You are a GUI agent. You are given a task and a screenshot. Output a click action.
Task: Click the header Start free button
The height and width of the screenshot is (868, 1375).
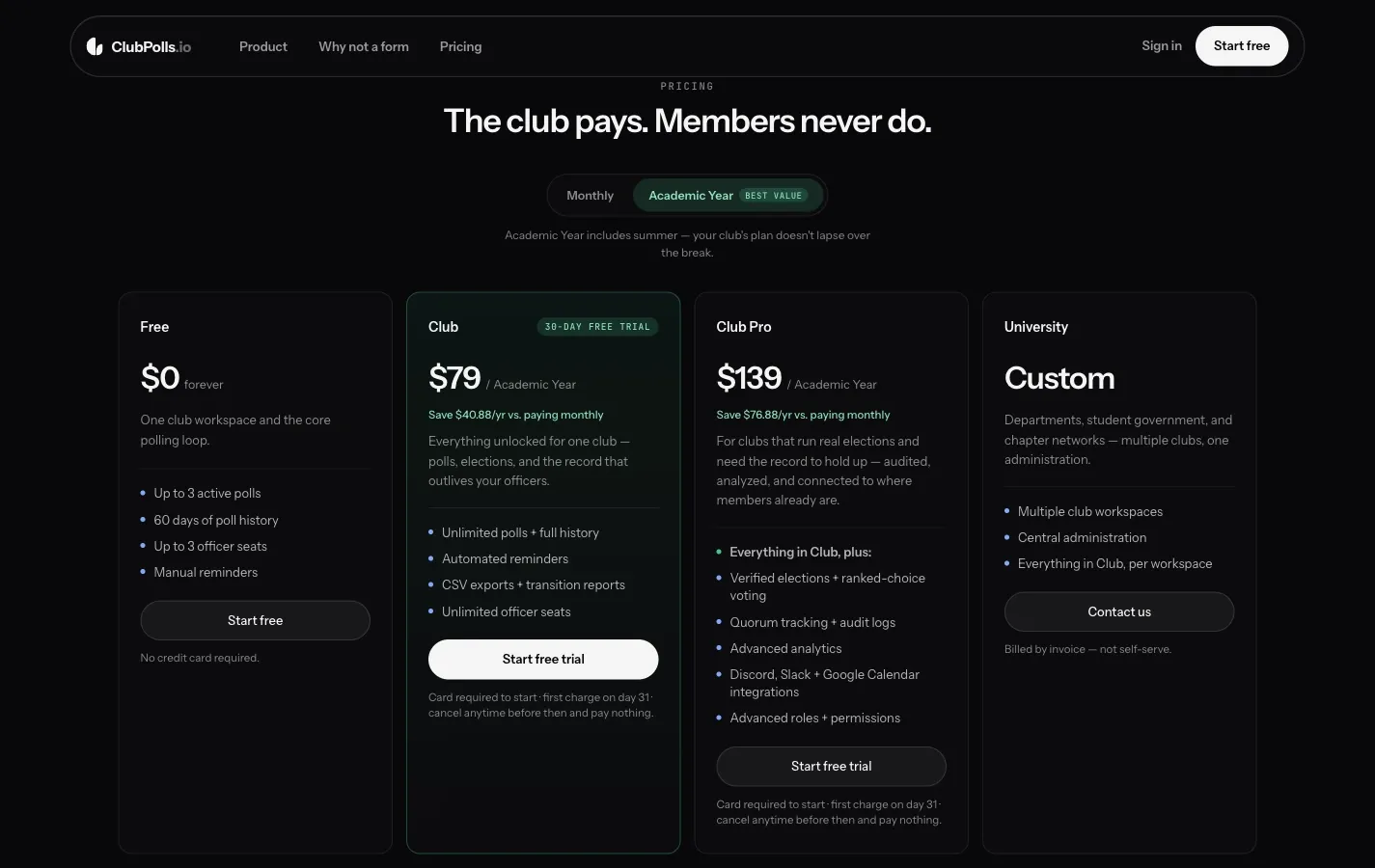tap(1242, 45)
